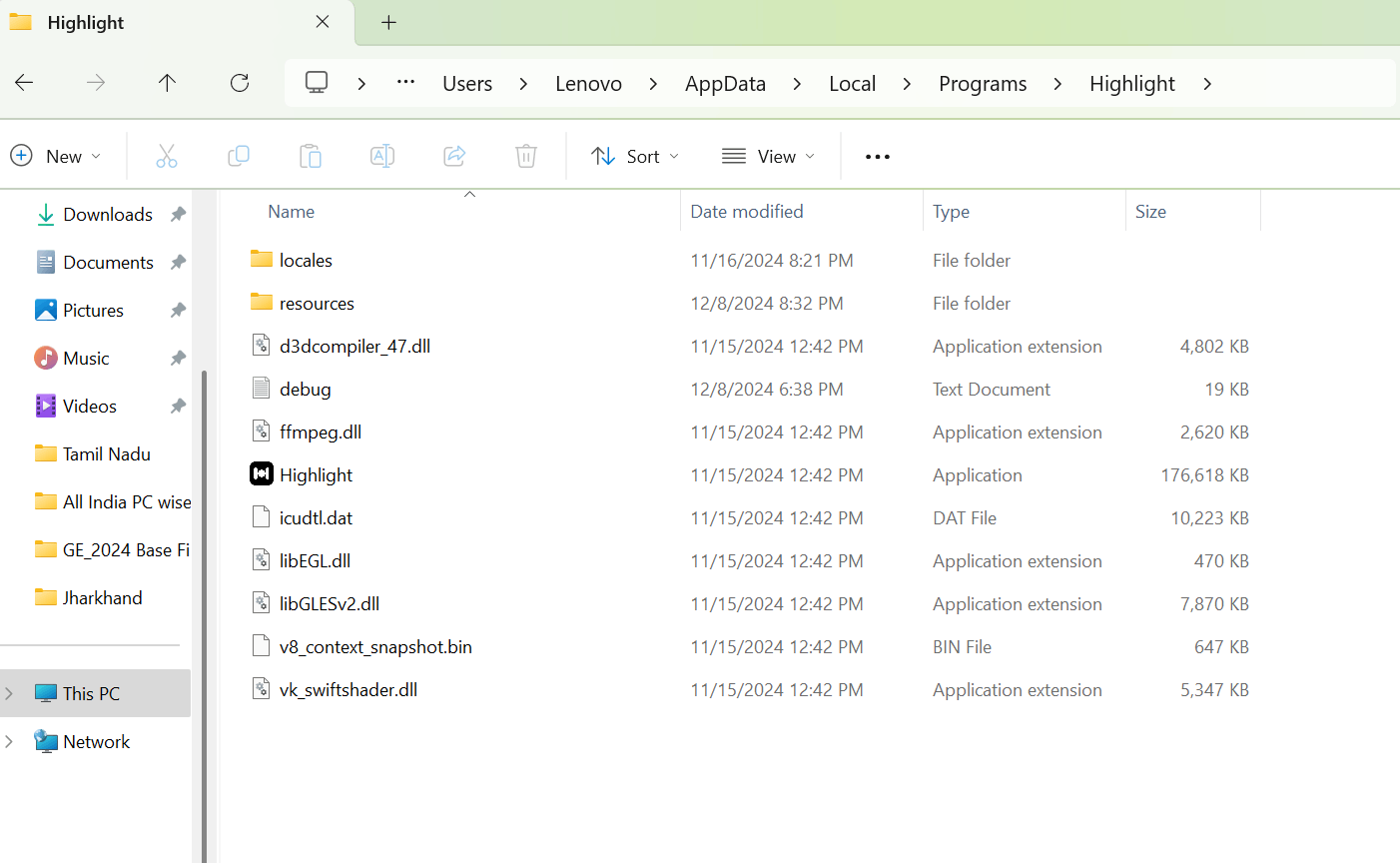The image size is (1400, 863).
Task: Click the Cut scissors icon
Action: [167, 156]
